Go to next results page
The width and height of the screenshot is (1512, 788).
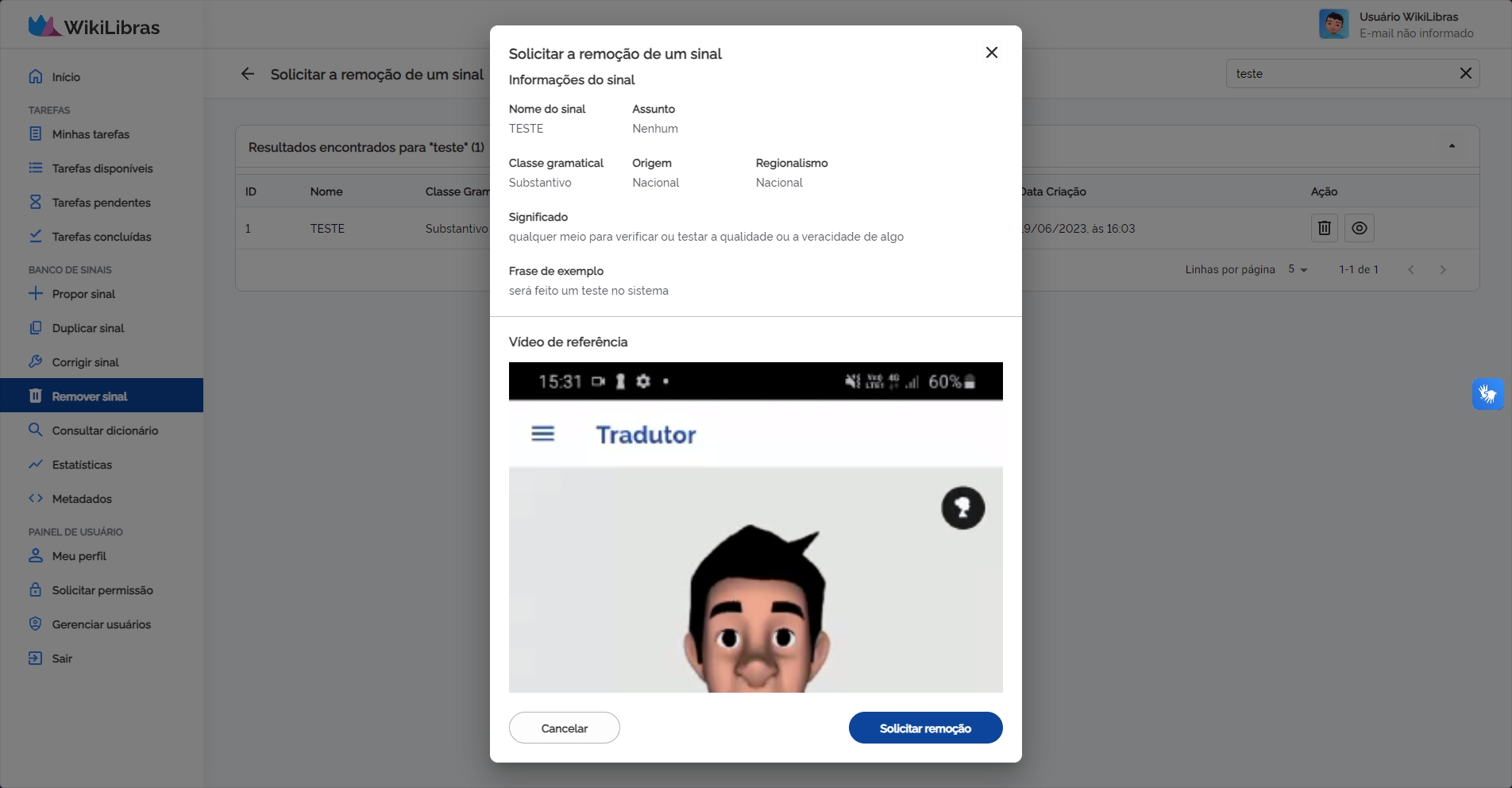(1443, 269)
